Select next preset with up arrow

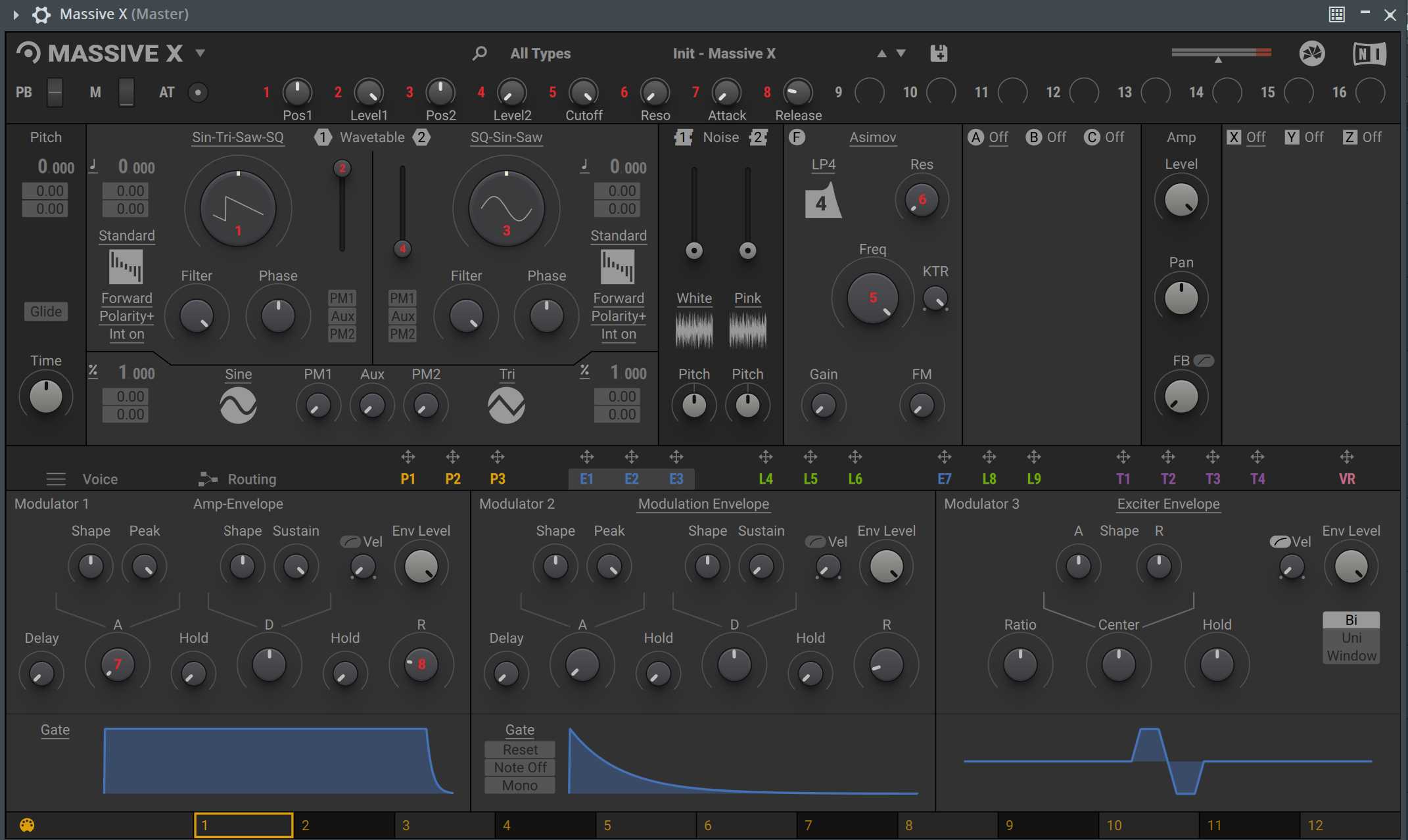click(881, 53)
